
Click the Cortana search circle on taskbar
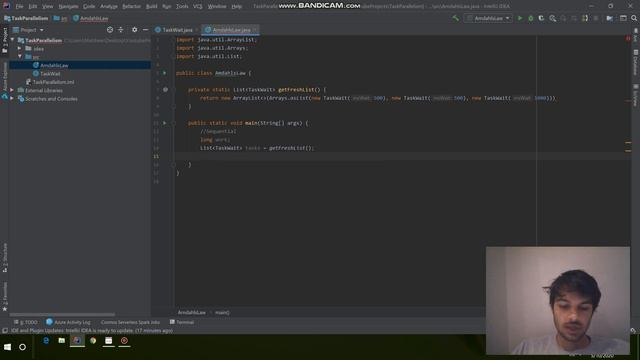[x=22, y=347]
